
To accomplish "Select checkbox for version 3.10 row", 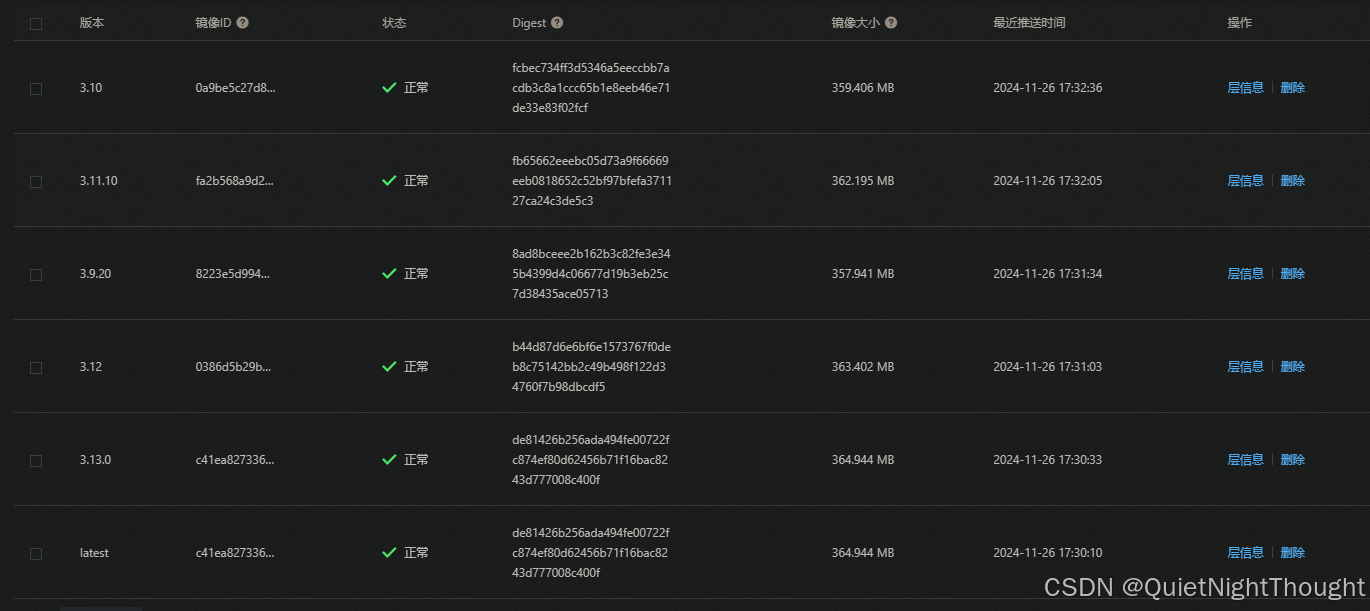I will pos(36,89).
